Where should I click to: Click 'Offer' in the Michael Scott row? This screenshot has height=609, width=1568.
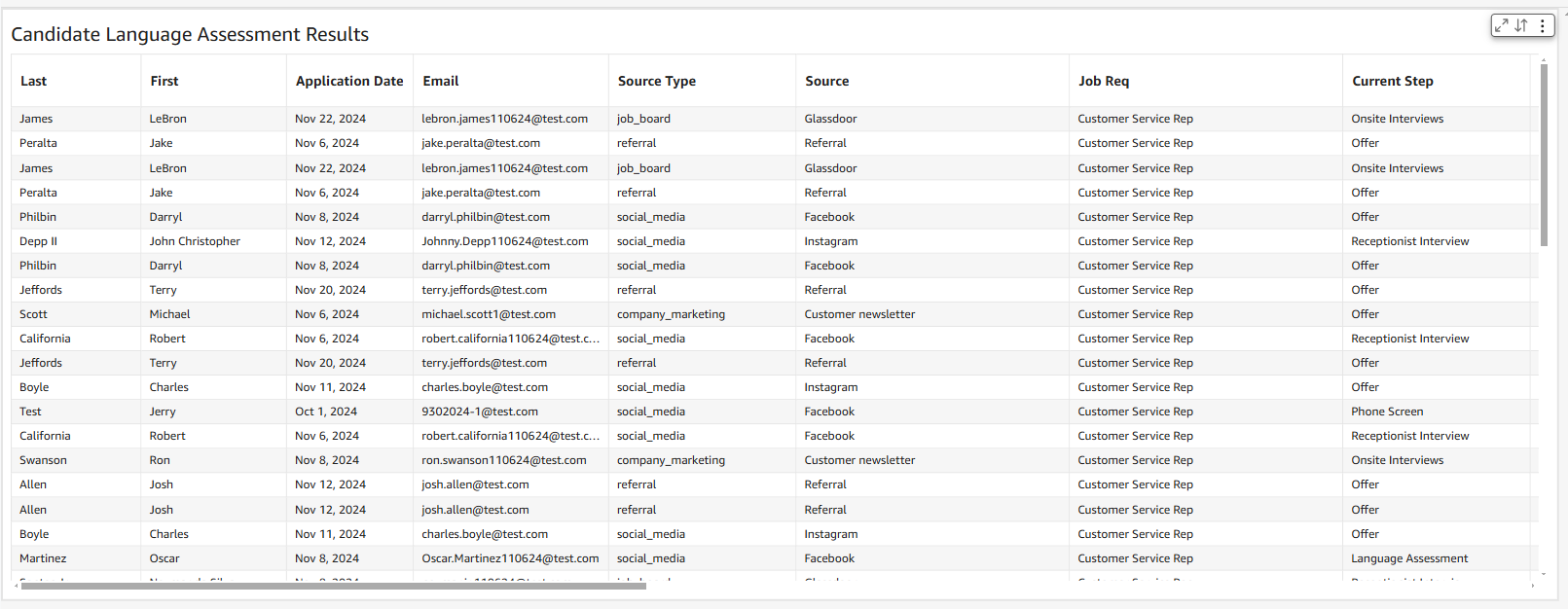1365,314
